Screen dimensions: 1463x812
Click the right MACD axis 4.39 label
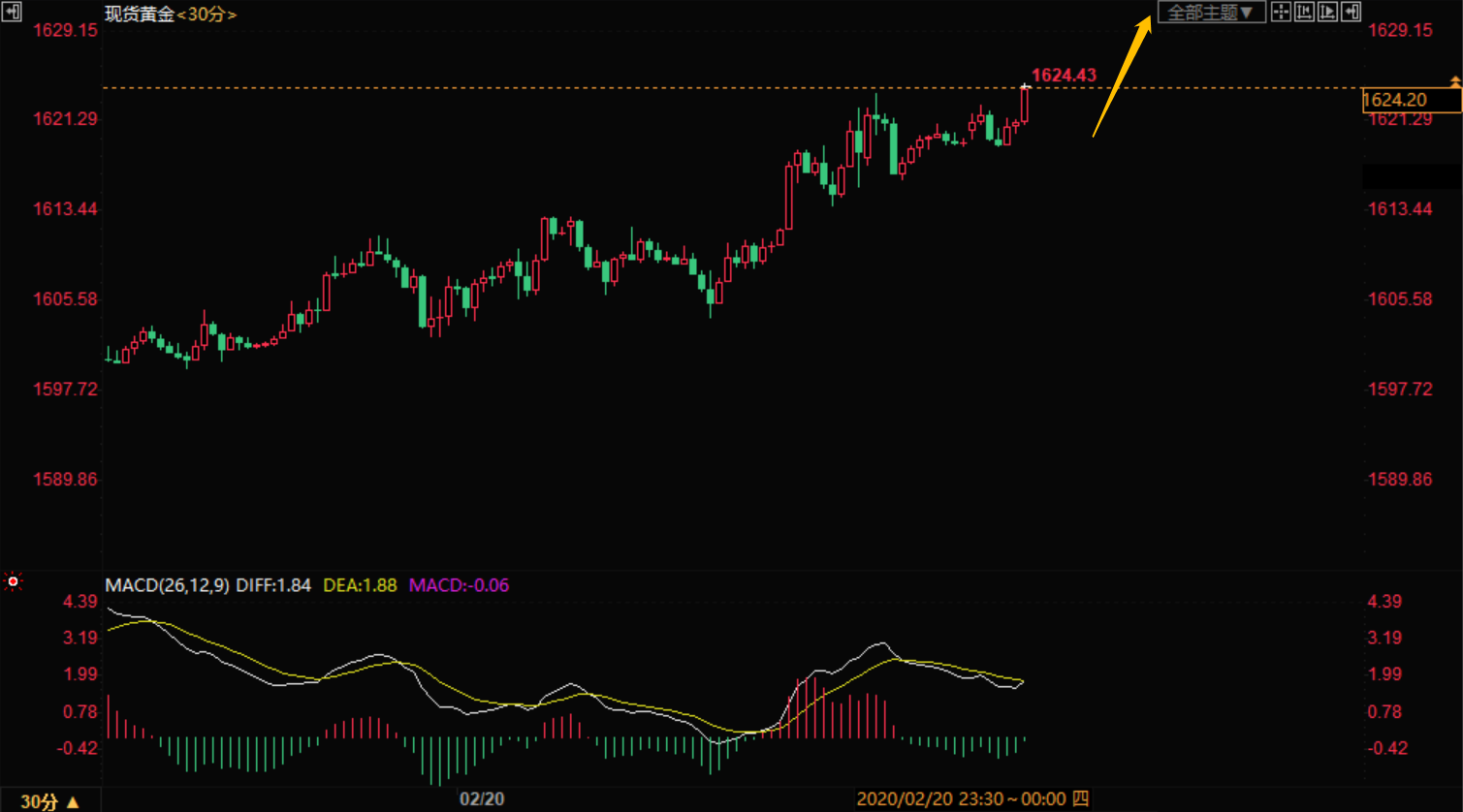pyautogui.click(x=1384, y=601)
